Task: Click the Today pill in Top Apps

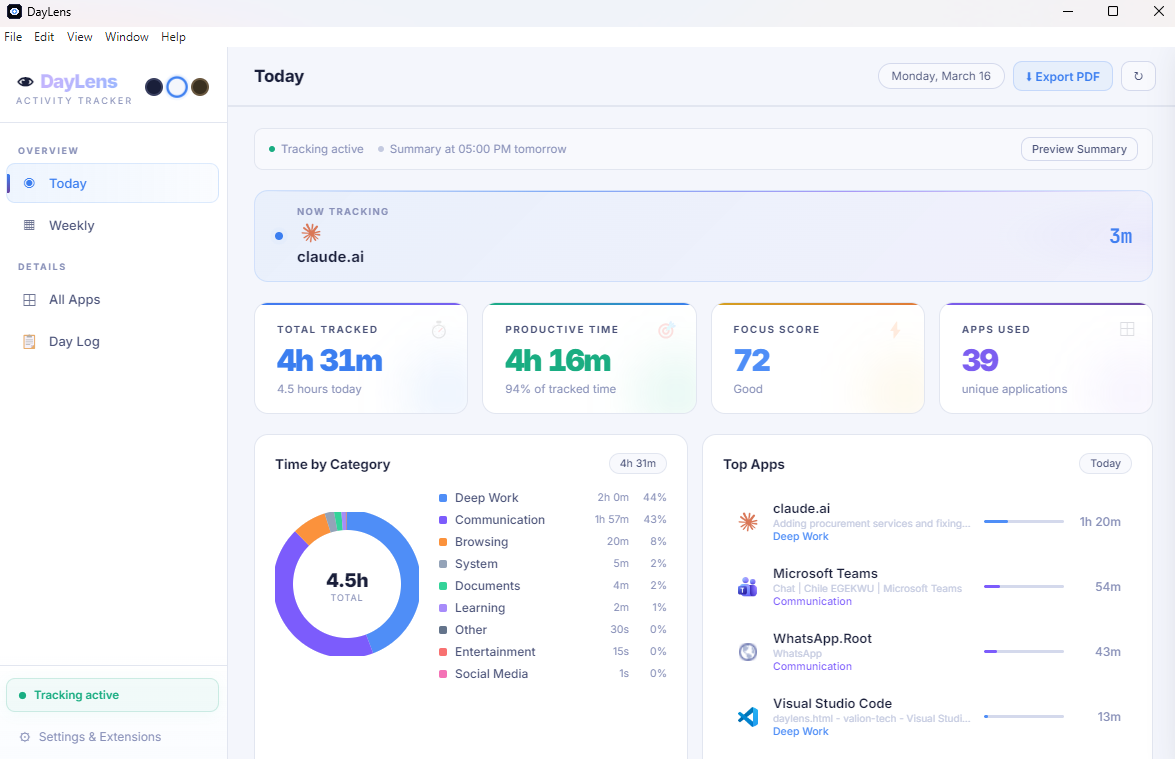Action: pyautogui.click(x=1105, y=464)
